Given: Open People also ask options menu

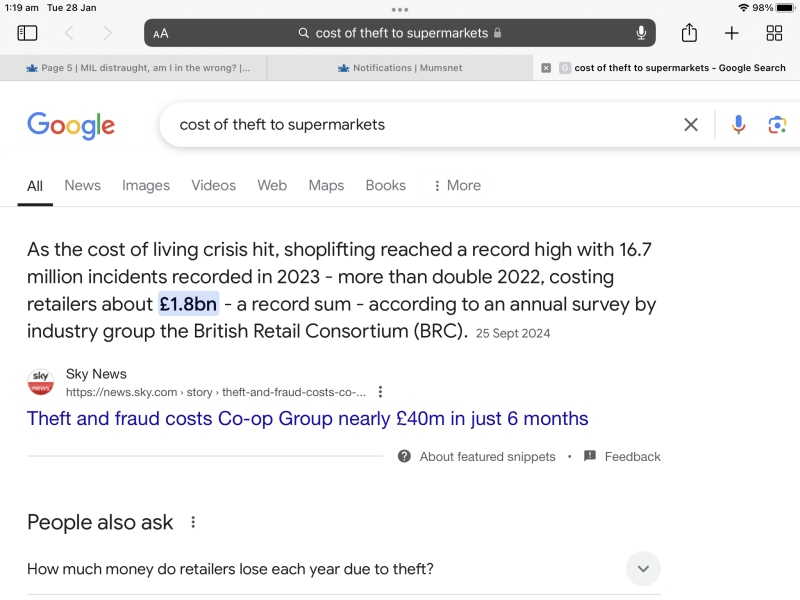Looking at the screenshot, I should coord(193,522).
